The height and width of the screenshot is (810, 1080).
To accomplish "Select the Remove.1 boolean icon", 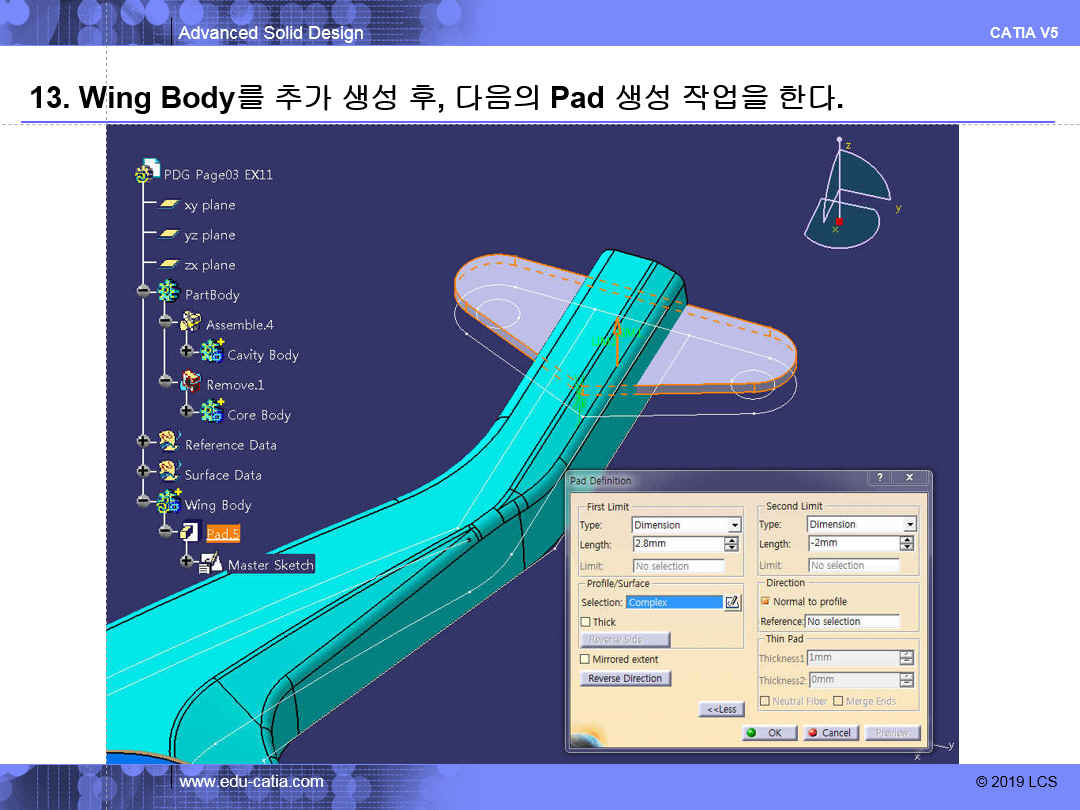I will coord(190,384).
